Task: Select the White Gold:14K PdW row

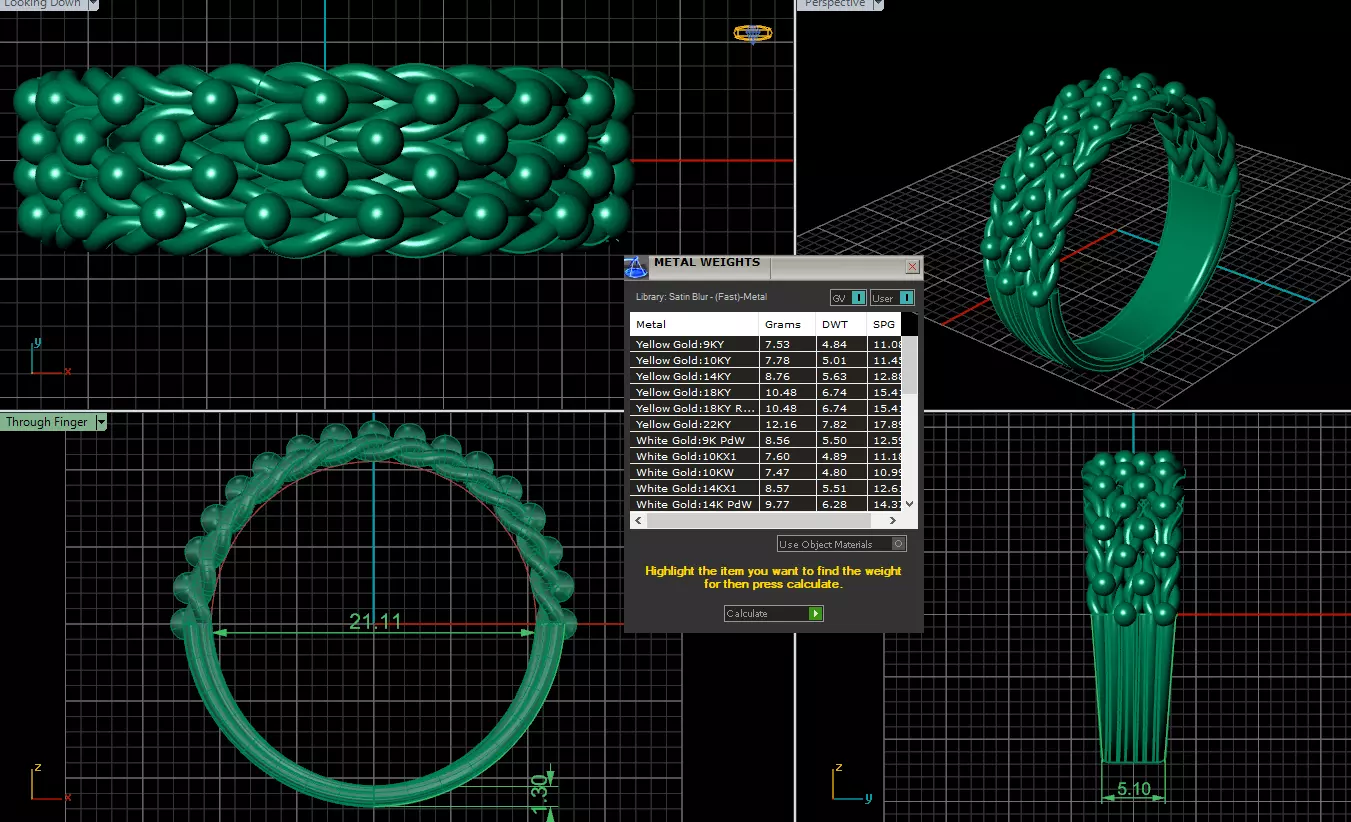Action: pyautogui.click(x=765, y=504)
